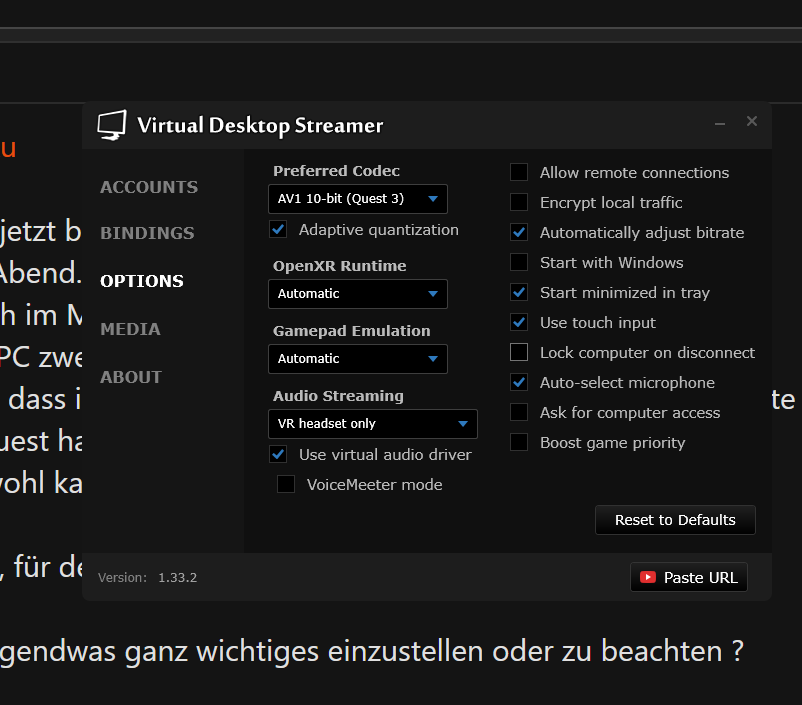Minimize the Virtual Desktop Streamer window
Image resolution: width=802 pixels, height=705 pixels.
720,123
